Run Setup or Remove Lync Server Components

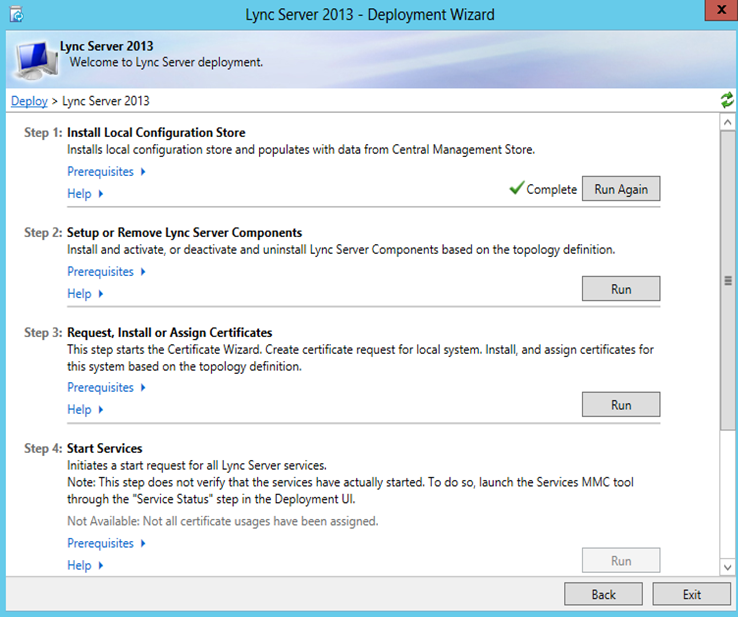pyautogui.click(x=621, y=288)
